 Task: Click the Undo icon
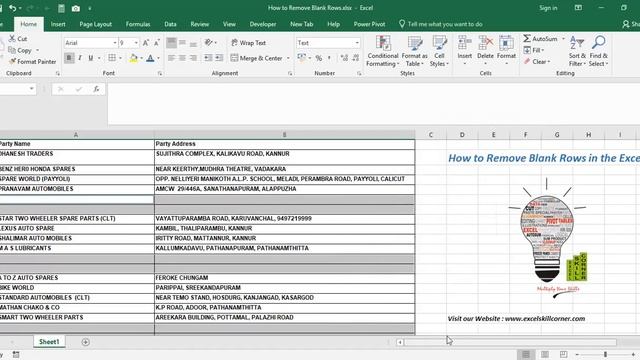click(x=13, y=8)
